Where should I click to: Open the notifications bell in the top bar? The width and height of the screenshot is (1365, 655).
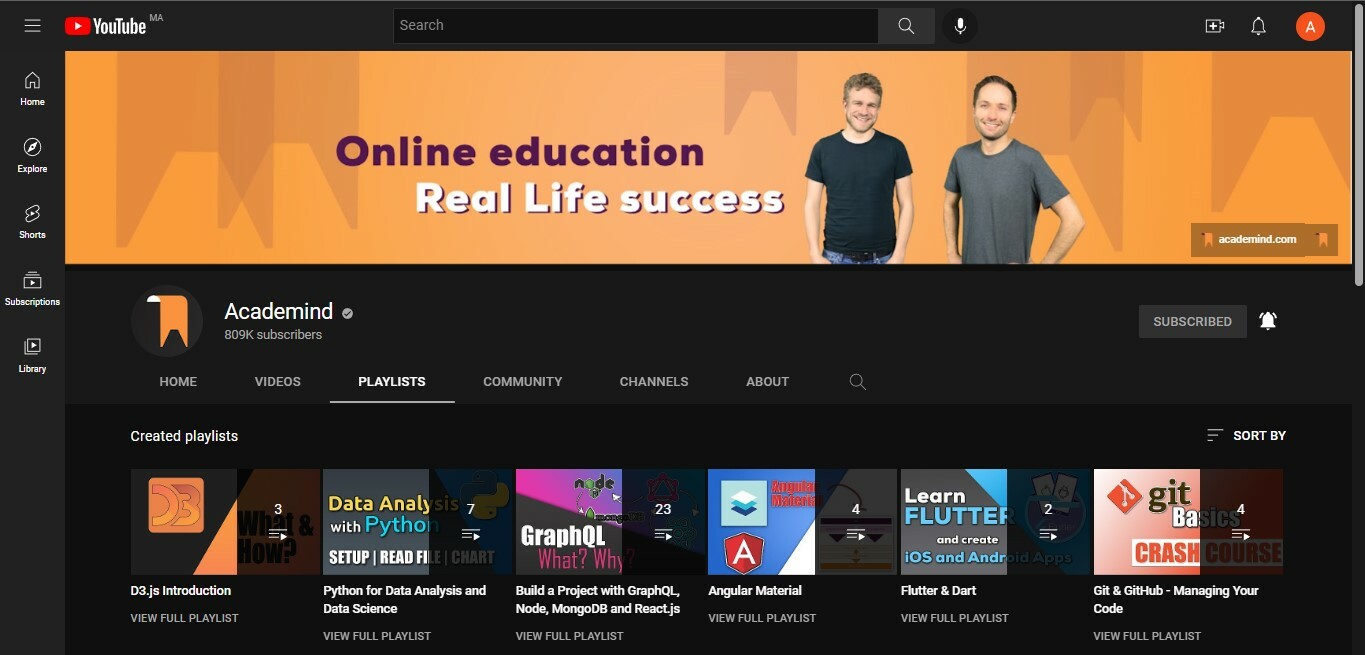coord(1258,25)
